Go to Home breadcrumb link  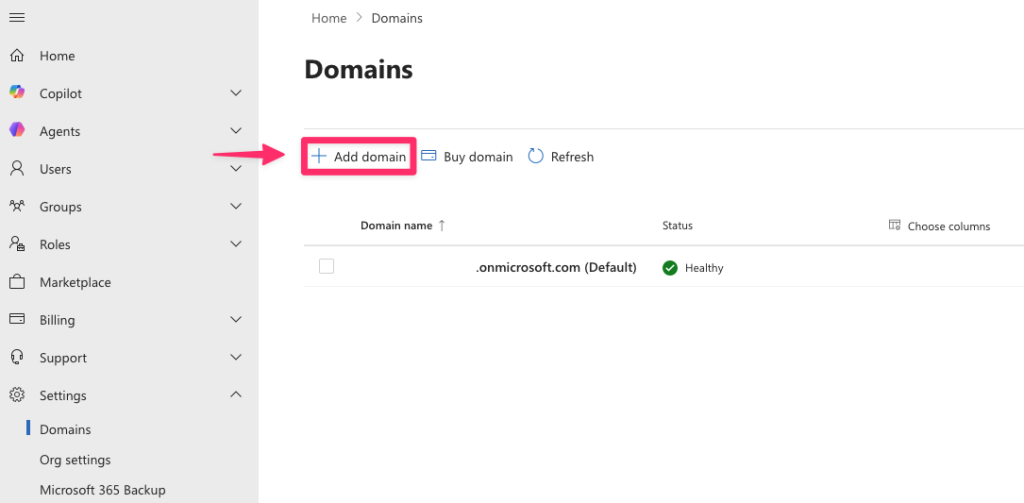coord(328,18)
